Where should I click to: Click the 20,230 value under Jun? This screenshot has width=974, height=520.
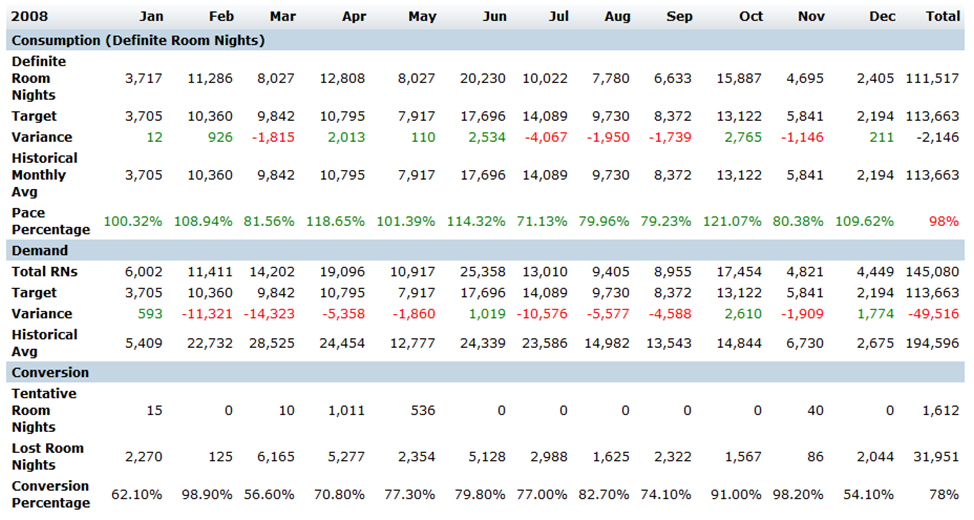(483, 79)
